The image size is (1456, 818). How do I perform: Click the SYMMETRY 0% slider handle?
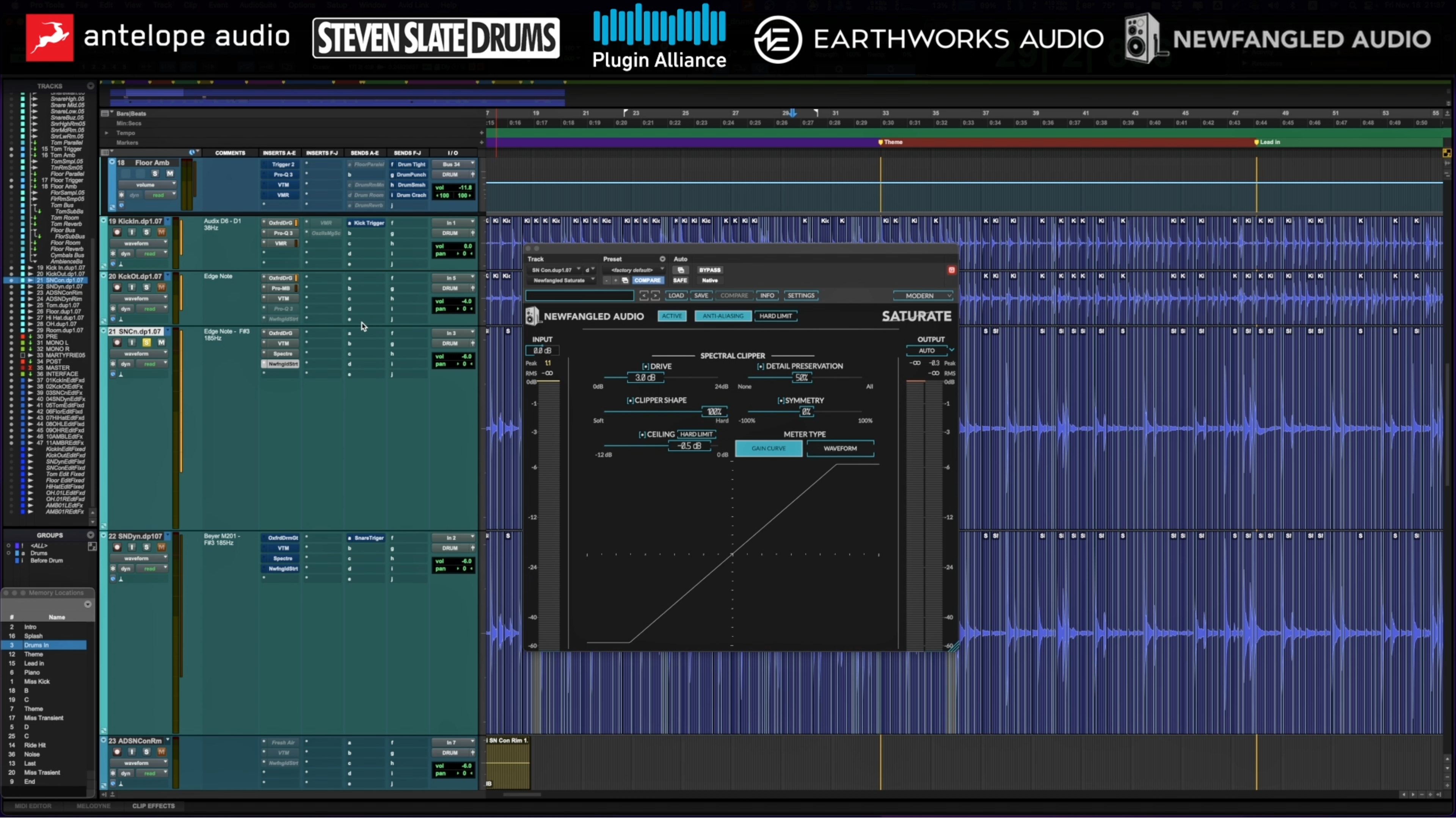coord(806,412)
